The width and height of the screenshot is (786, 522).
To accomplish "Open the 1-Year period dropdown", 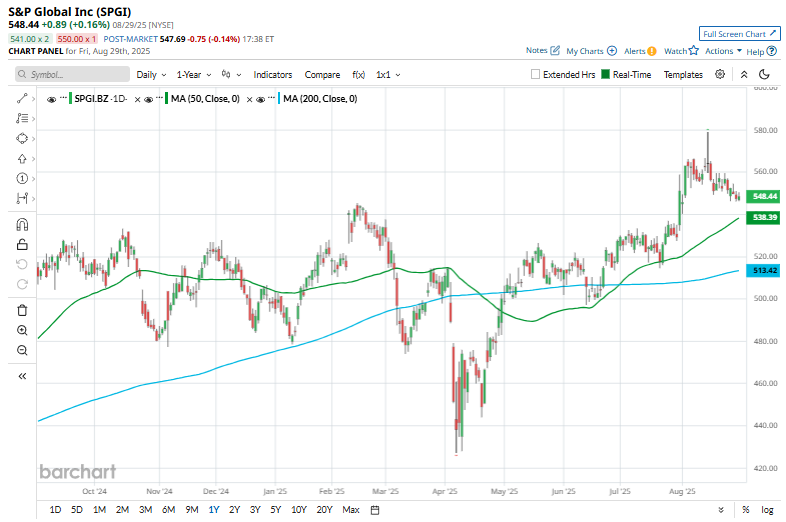I will point(194,74).
